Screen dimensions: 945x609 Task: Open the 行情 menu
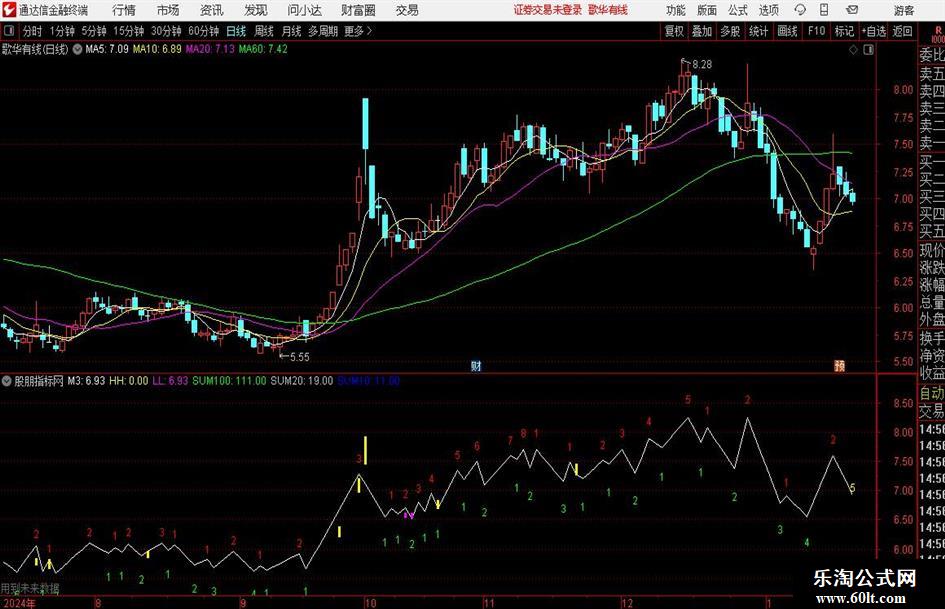click(124, 10)
